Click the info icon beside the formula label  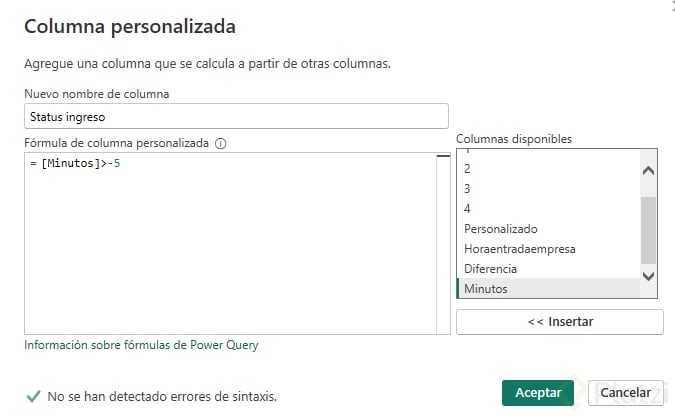coord(221,144)
